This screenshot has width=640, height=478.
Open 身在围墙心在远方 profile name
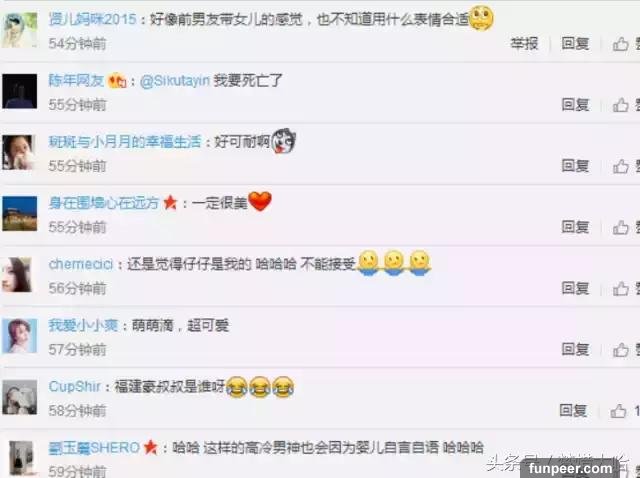[x=104, y=203]
